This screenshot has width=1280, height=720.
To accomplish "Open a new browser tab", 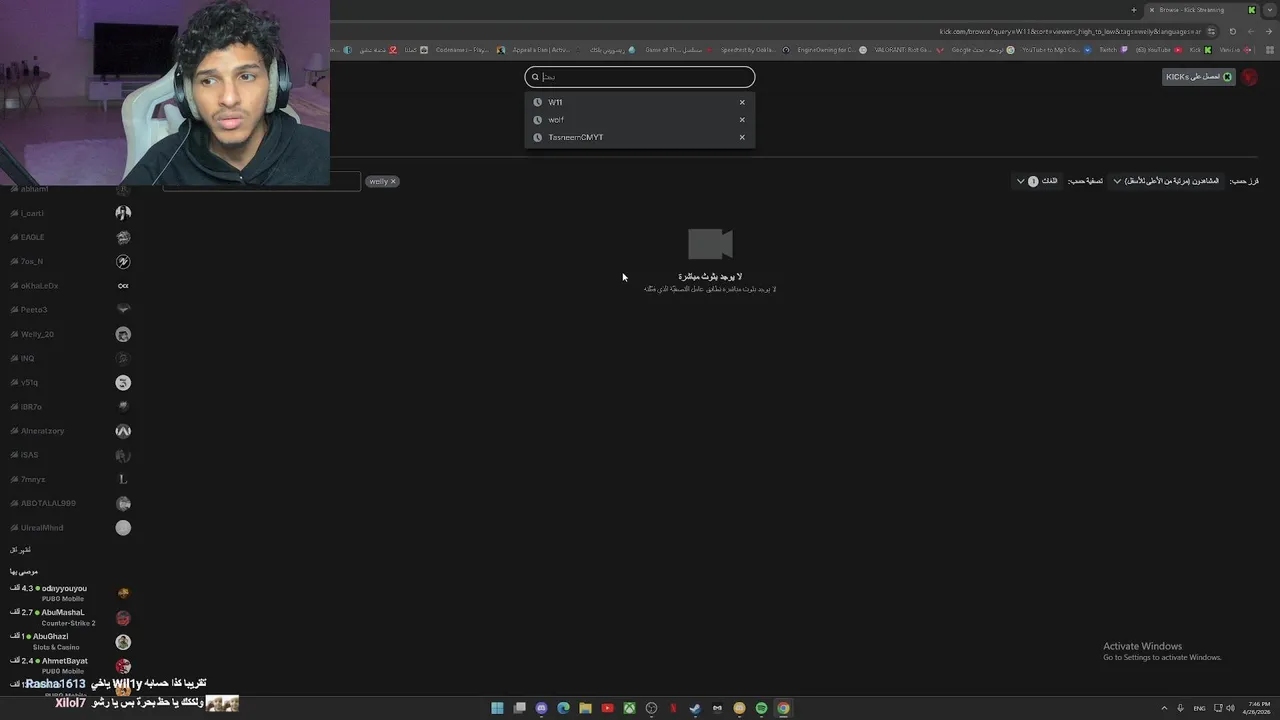I will click(1134, 10).
